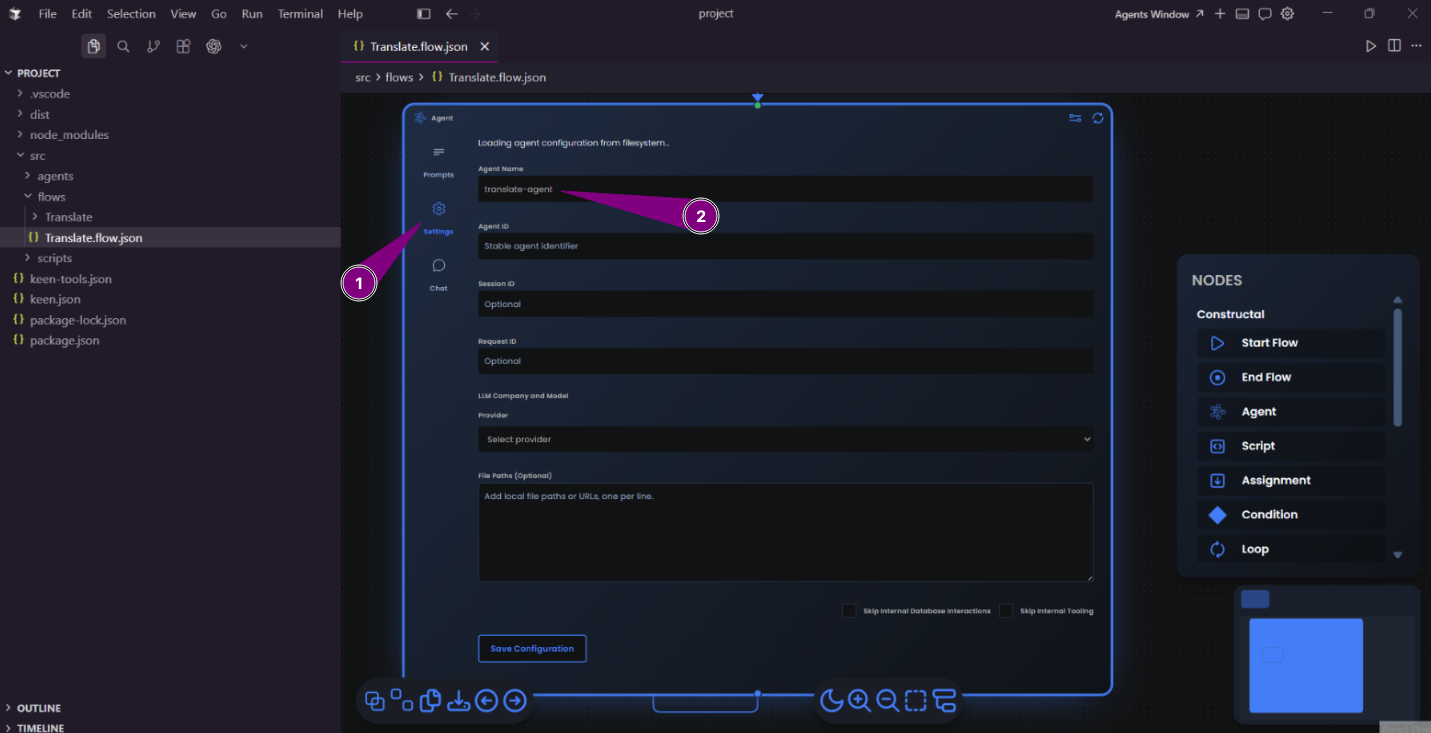Click the ungroup squares icon in bottom toolbar
1431x733 pixels.
tap(402, 700)
